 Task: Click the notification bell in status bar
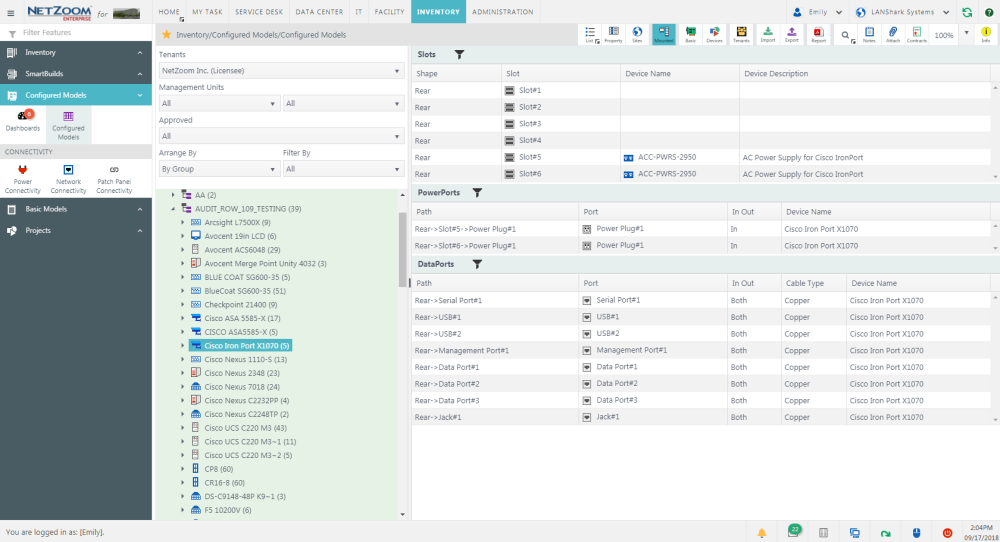(761, 532)
